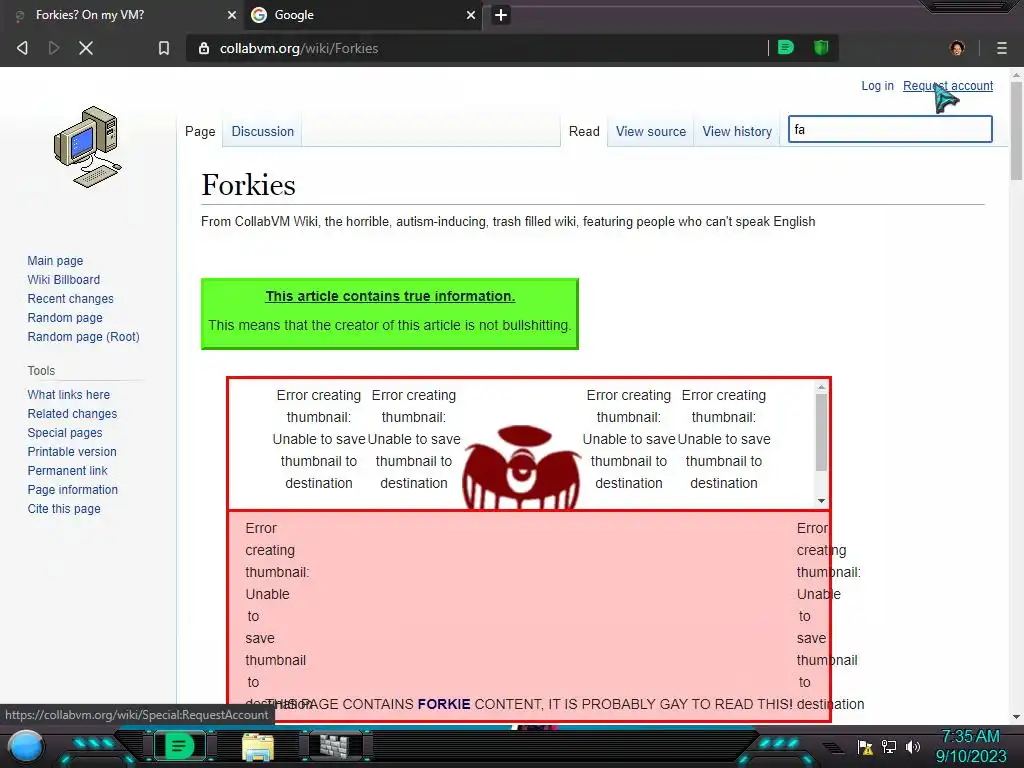
Task: Stop page loading with the X button
Action: pyautogui.click(x=86, y=48)
